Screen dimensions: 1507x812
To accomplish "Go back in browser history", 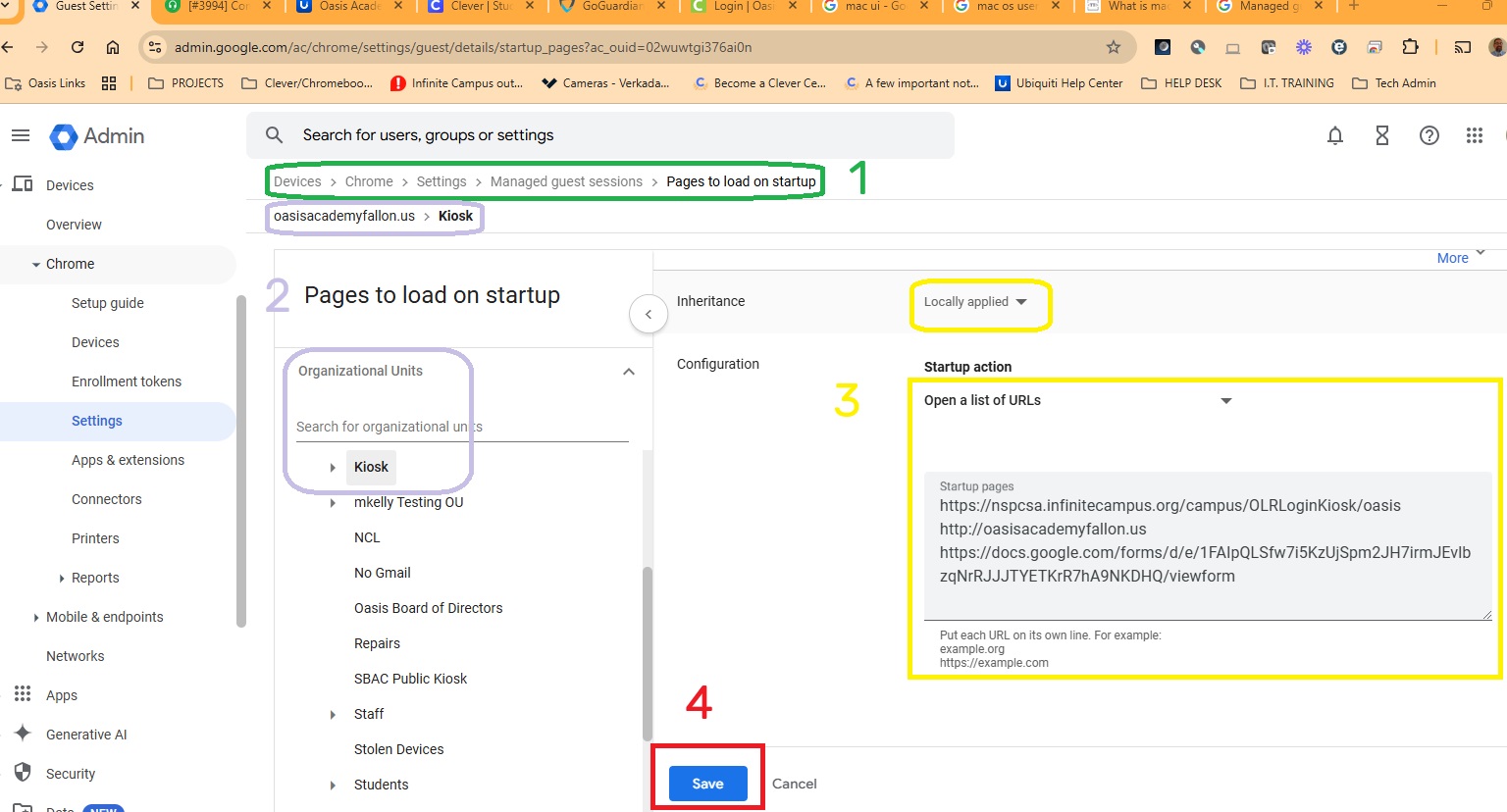I will click(x=8, y=47).
